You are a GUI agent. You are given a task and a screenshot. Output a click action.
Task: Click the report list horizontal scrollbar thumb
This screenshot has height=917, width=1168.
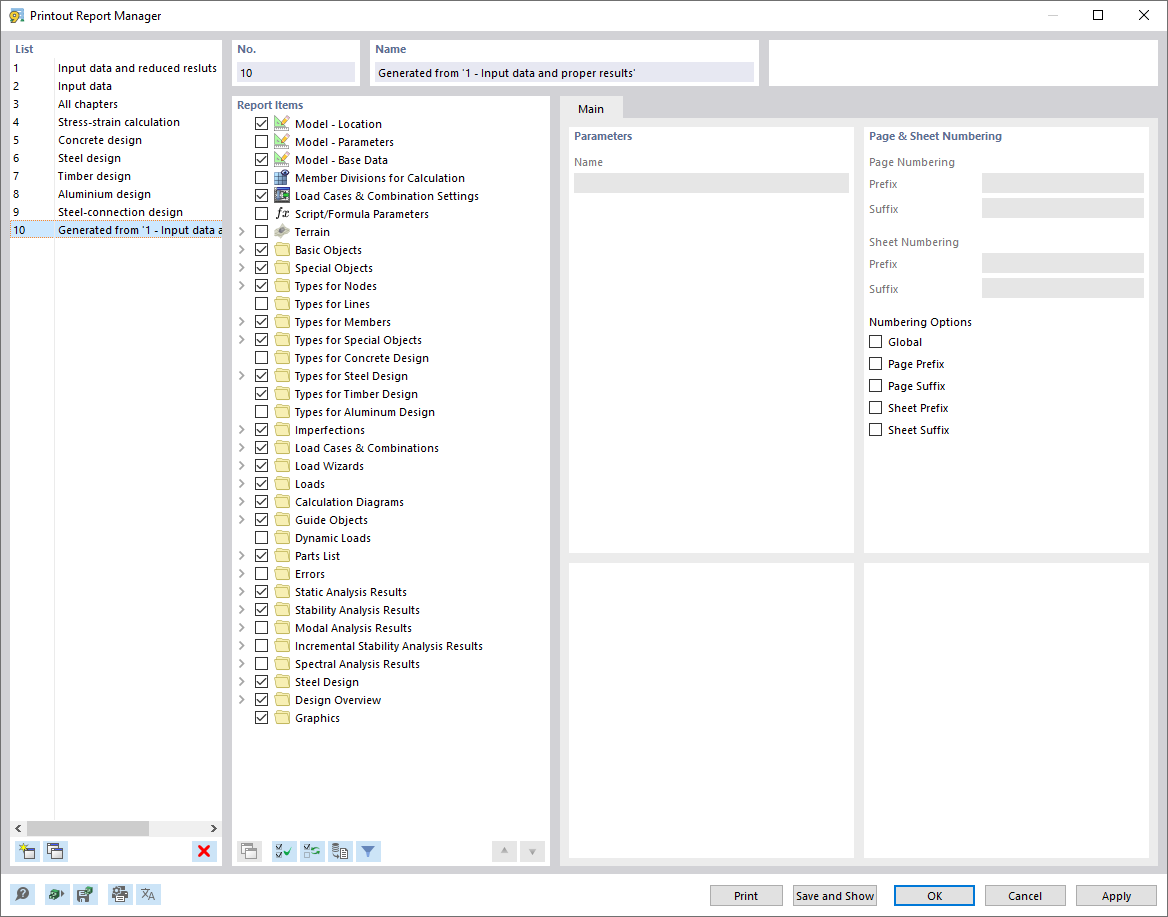pos(88,828)
